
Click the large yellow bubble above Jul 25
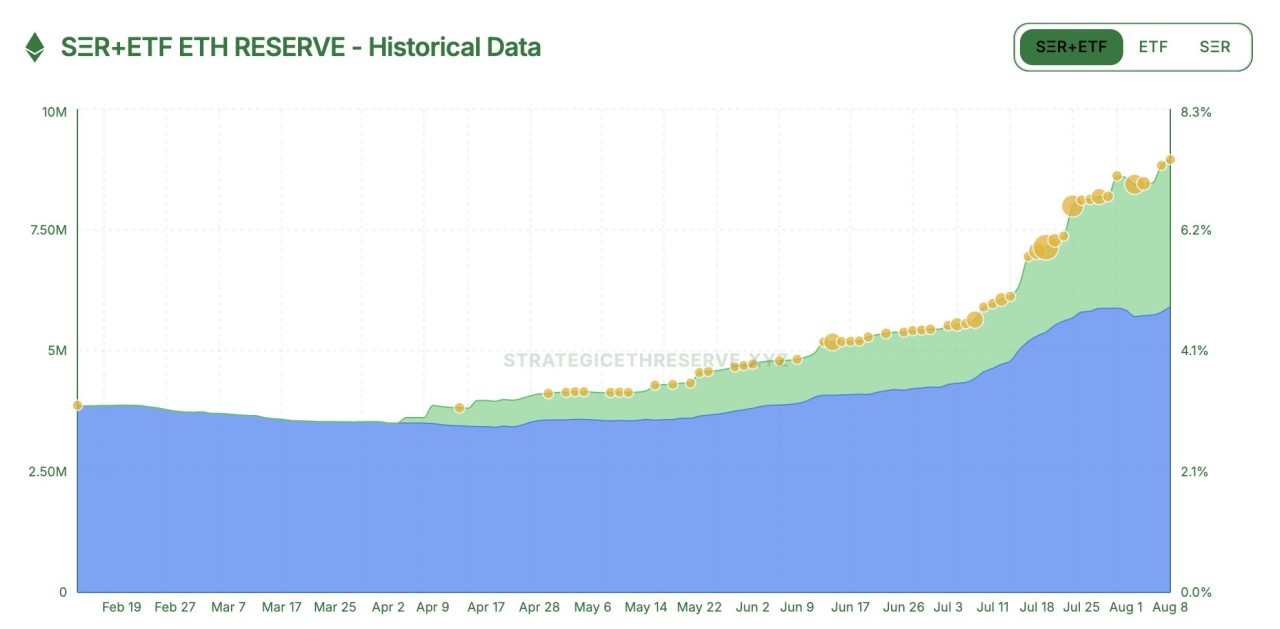click(x=1073, y=206)
